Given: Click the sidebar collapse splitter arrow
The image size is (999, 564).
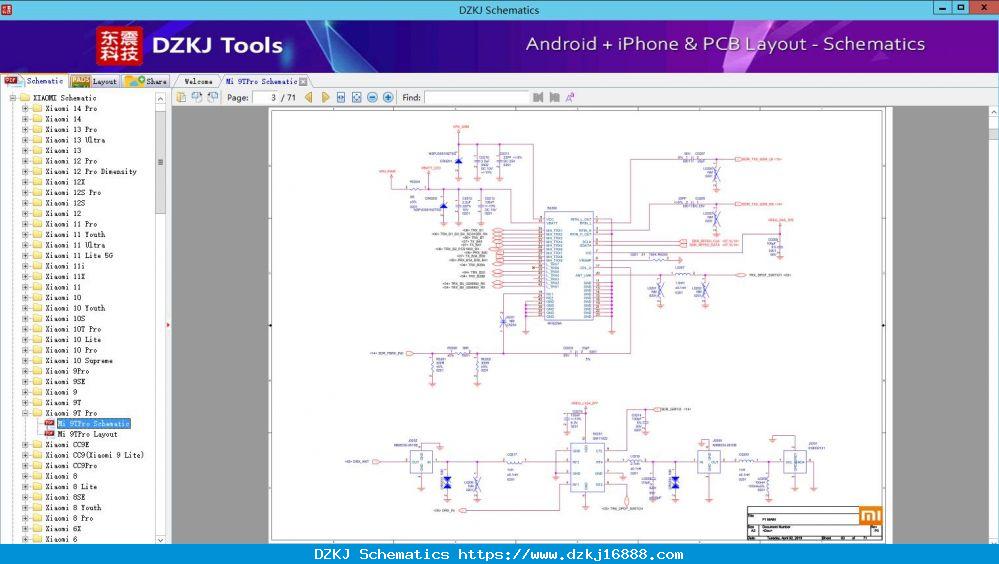Looking at the screenshot, I should [168, 325].
